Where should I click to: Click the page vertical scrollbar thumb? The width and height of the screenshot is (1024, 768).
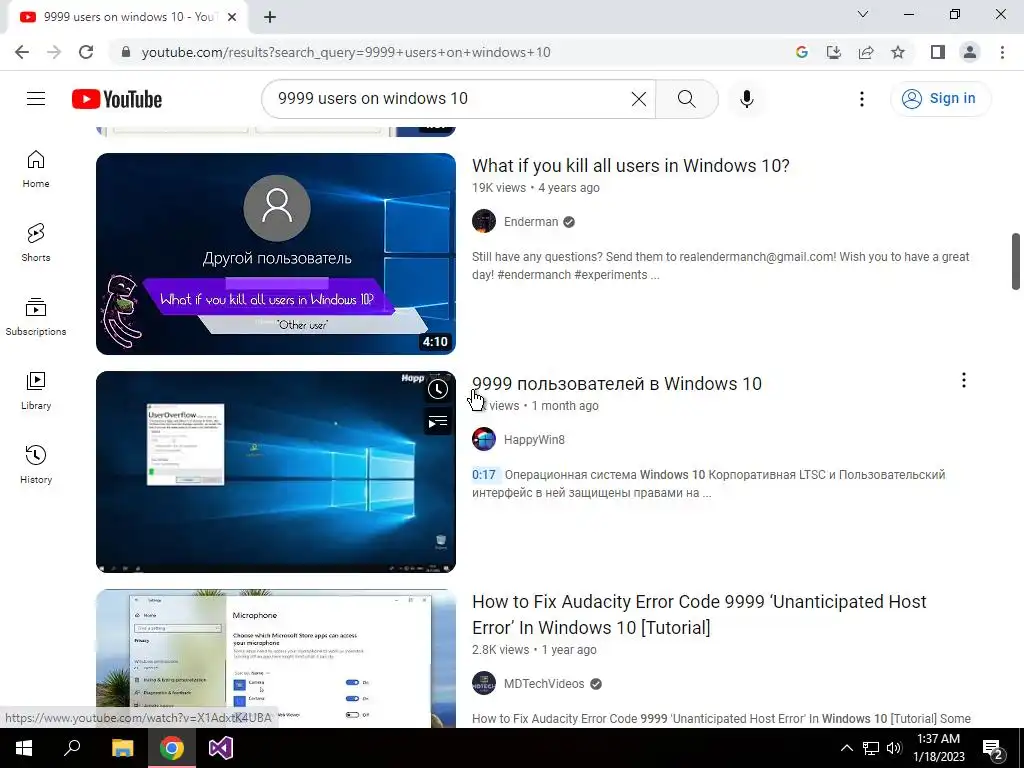[1016, 261]
